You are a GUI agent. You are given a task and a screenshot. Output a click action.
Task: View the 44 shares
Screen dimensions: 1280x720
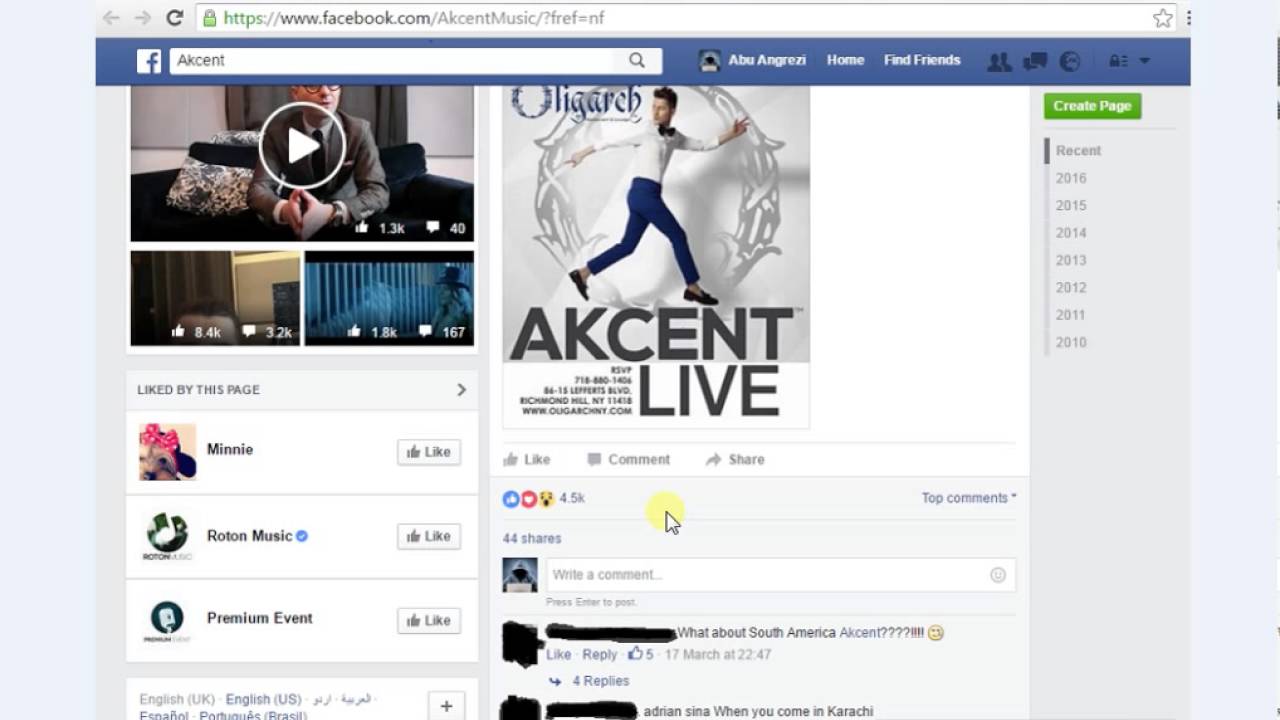pyautogui.click(x=532, y=538)
